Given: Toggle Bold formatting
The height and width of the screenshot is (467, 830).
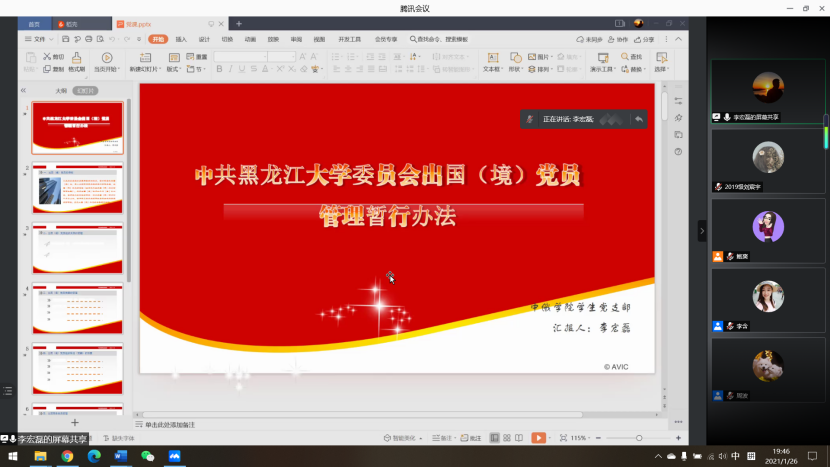Looking at the screenshot, I should coord(219,69).
